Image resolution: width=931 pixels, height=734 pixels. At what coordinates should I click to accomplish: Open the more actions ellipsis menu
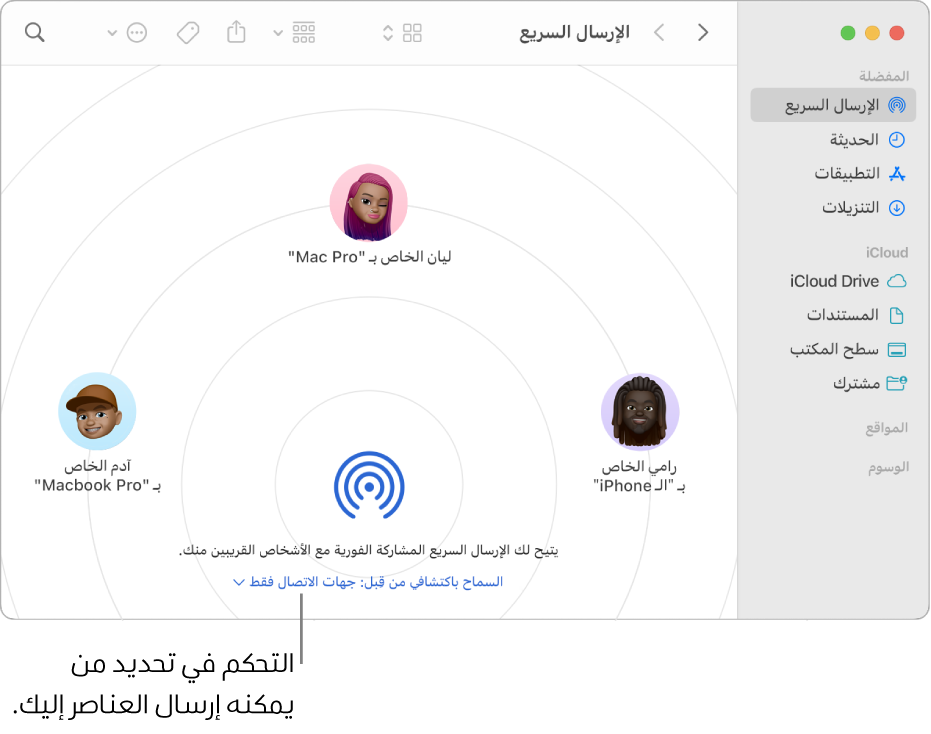point(137,33)
